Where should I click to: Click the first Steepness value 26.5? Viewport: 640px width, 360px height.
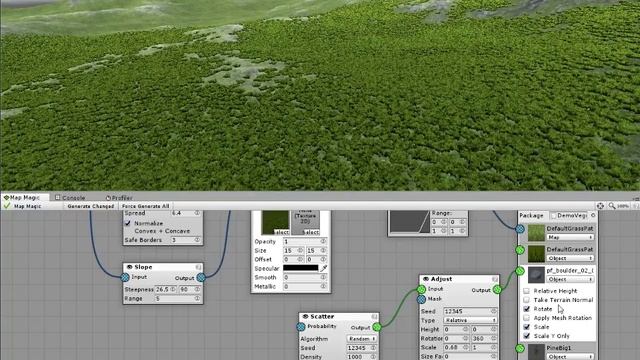tap(165, 289)
